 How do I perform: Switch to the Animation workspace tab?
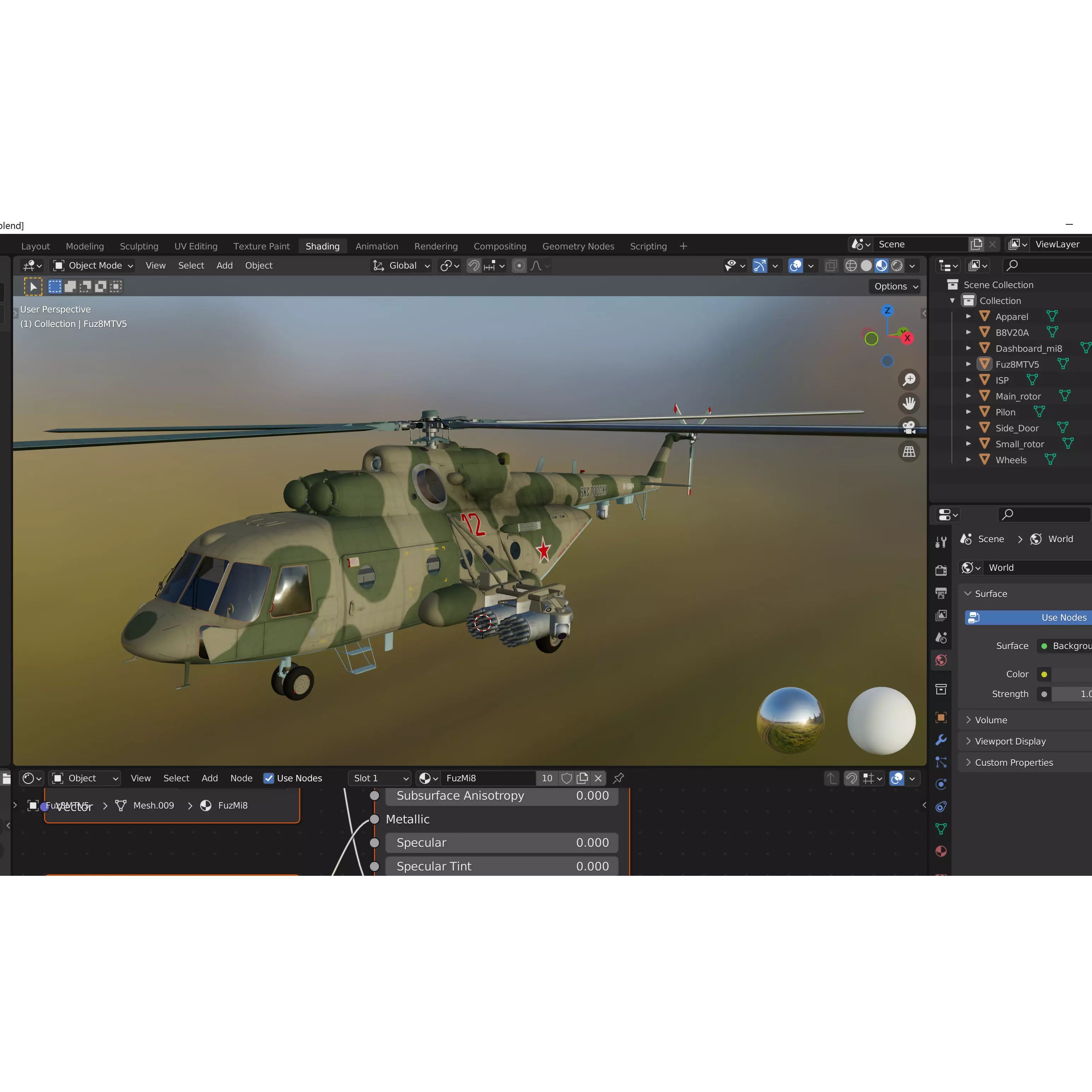tap(377, 246)
